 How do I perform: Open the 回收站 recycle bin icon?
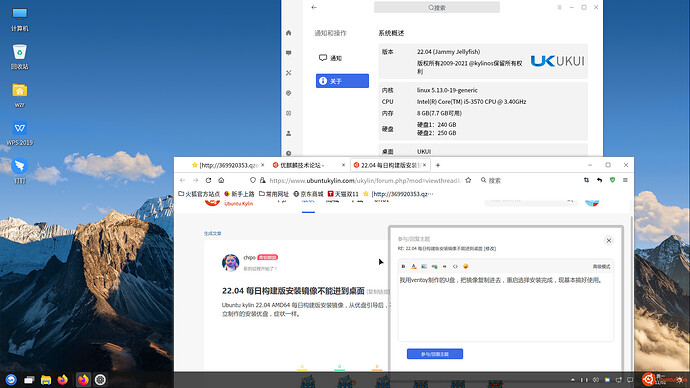tap(19, 57)
